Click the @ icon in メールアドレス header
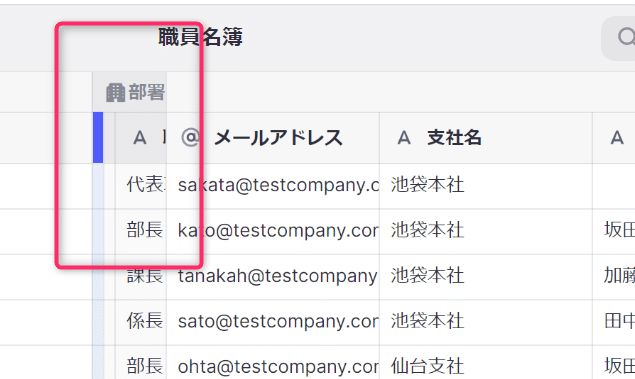Image resolution: width=635 pixels, height=379 pixels. click(x=190, y=137)
